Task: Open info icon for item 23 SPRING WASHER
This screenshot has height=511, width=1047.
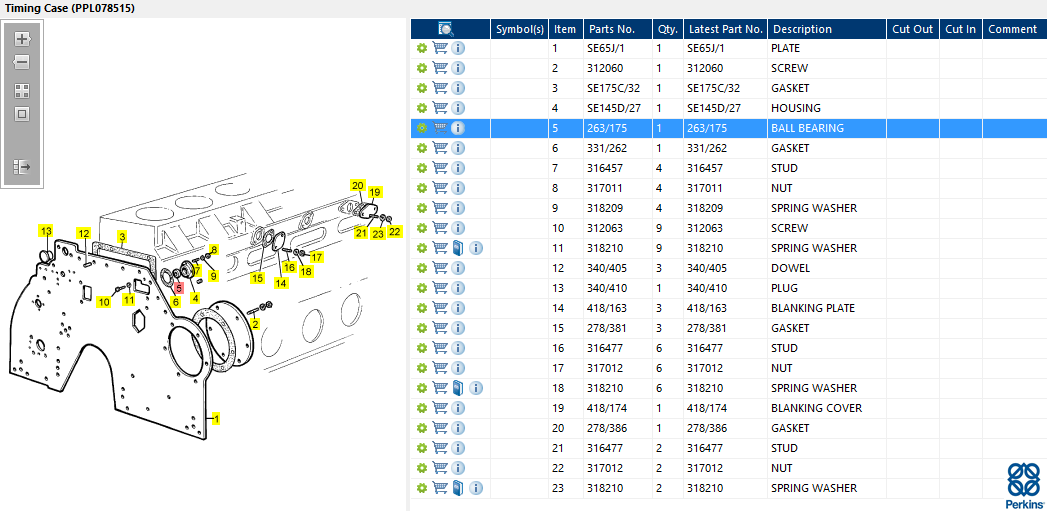Action: pos(476,488)
